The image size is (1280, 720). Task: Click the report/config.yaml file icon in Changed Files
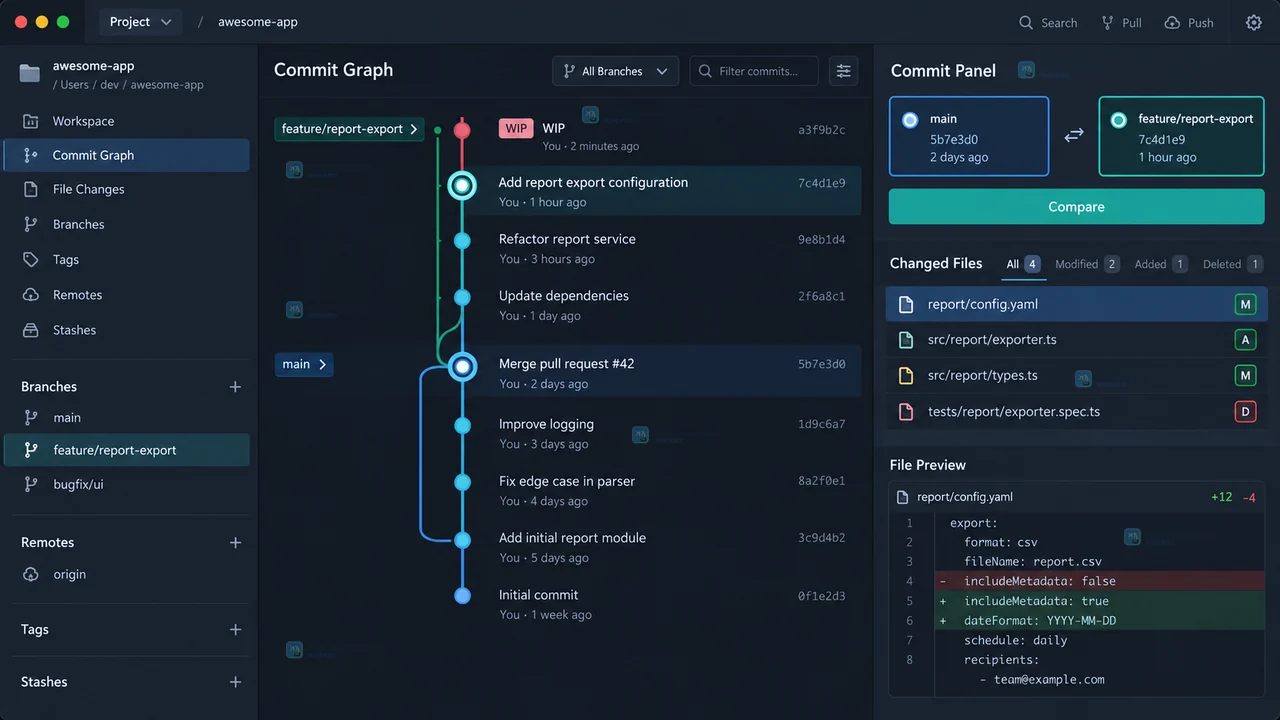906,304
